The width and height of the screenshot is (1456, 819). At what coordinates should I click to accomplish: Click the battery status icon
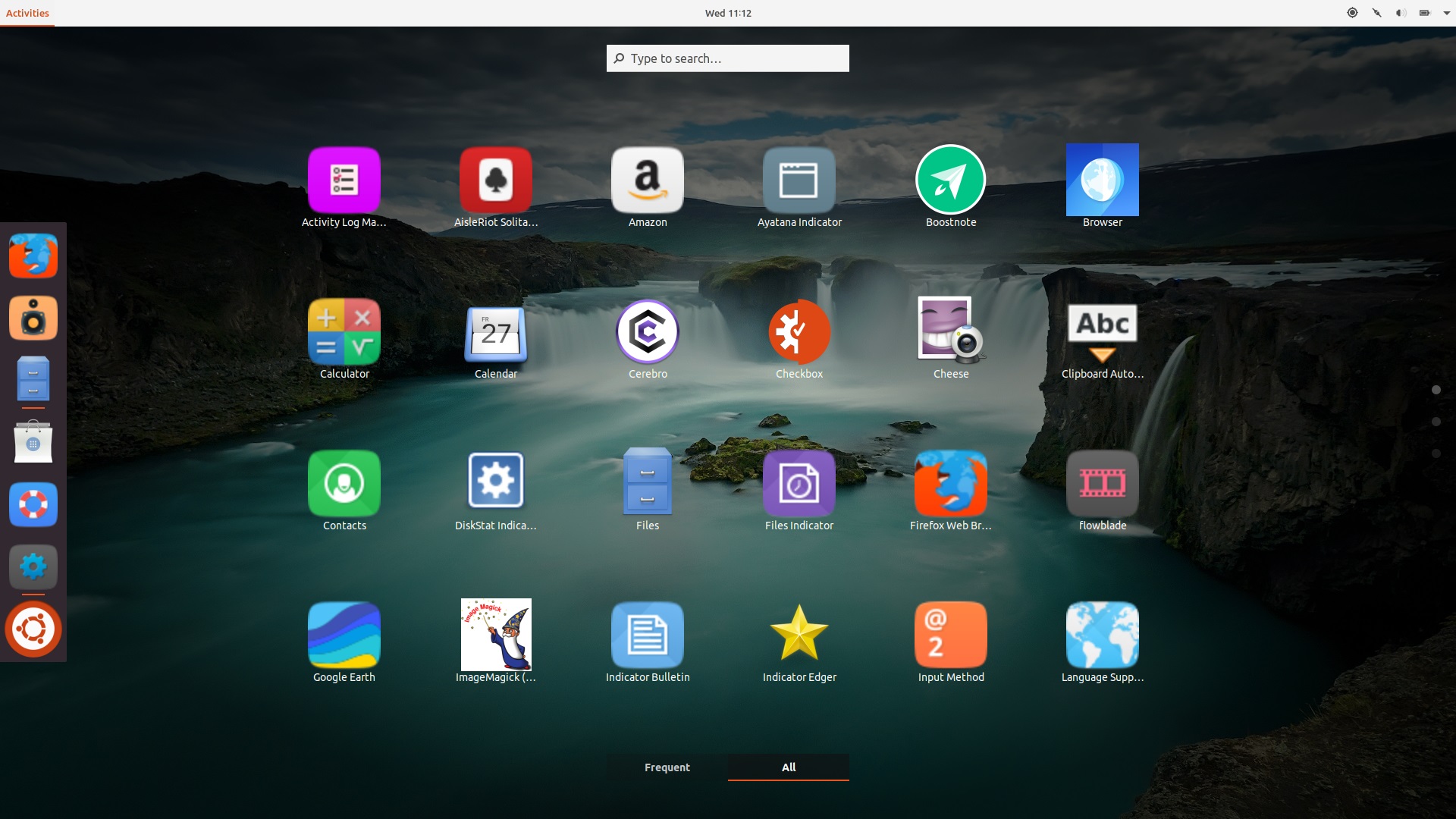pos(1425,13)
